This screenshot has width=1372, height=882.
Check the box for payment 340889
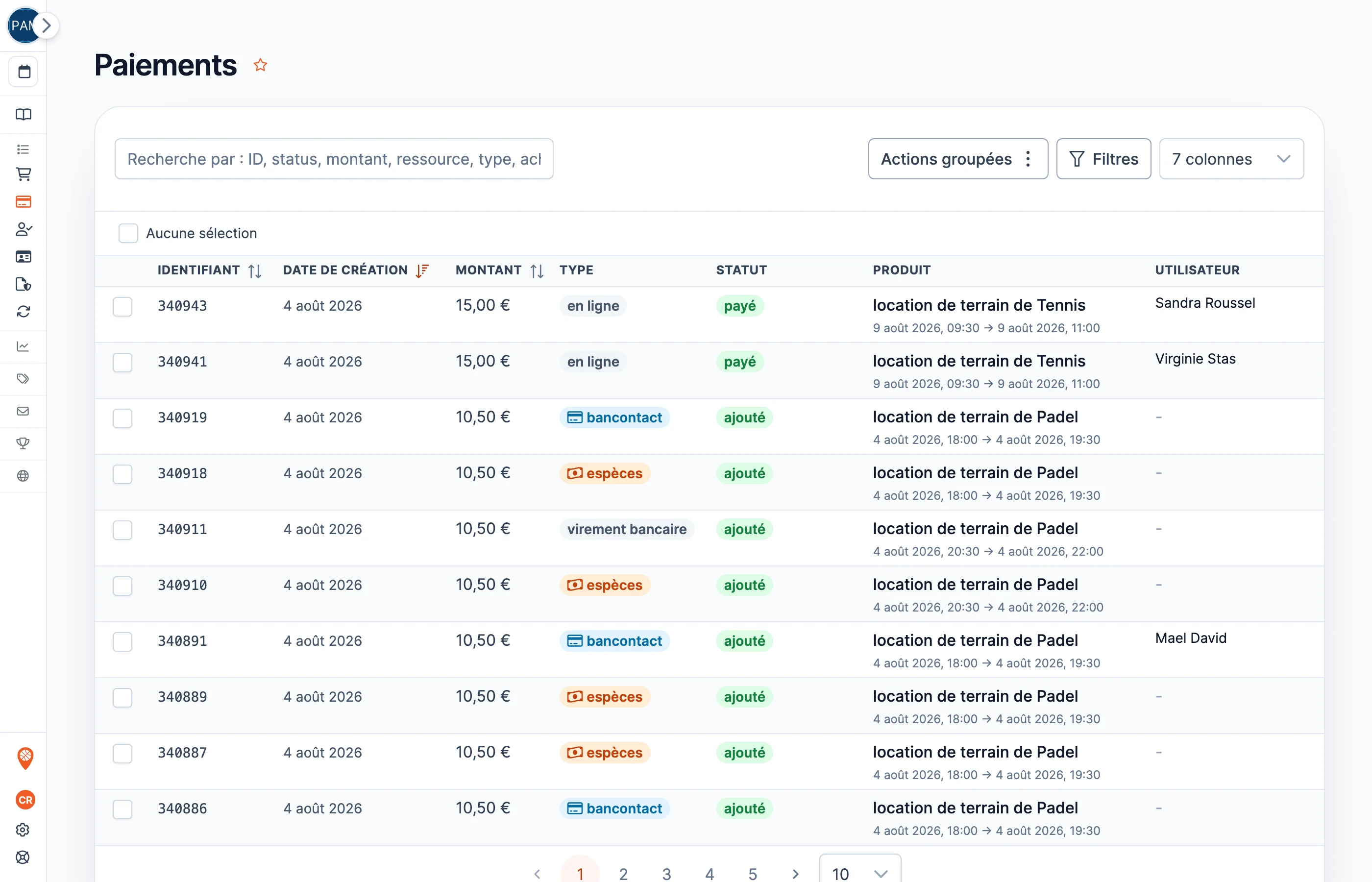tap(122, 698)
